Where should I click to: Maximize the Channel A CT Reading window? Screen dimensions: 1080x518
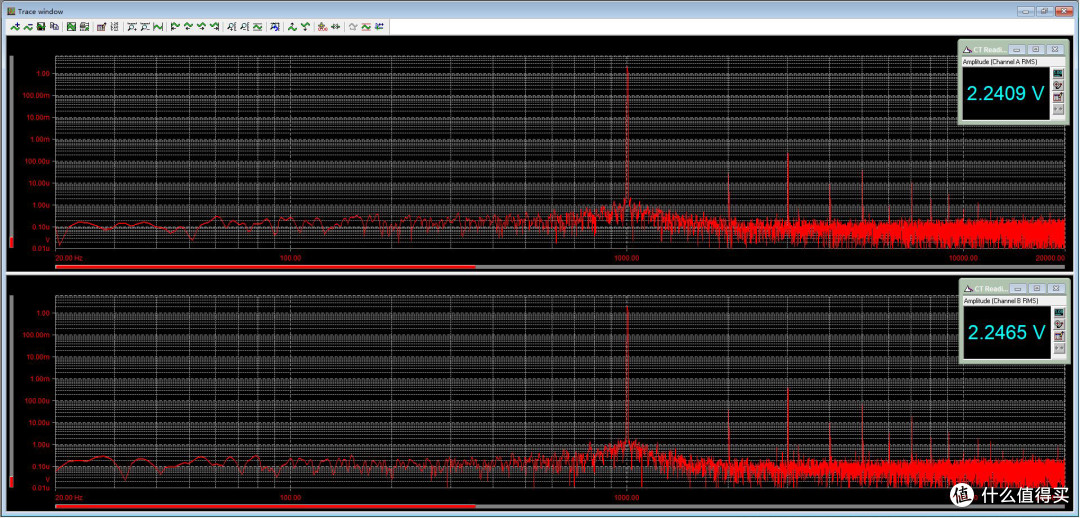pos(1036,50)
